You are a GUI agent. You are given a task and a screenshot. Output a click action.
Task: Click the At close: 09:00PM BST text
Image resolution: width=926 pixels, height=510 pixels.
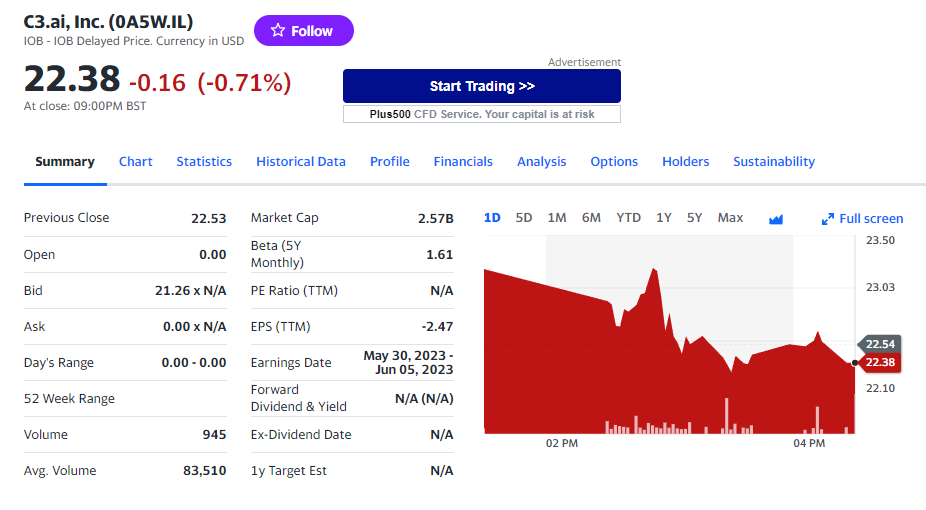point(85,106)
